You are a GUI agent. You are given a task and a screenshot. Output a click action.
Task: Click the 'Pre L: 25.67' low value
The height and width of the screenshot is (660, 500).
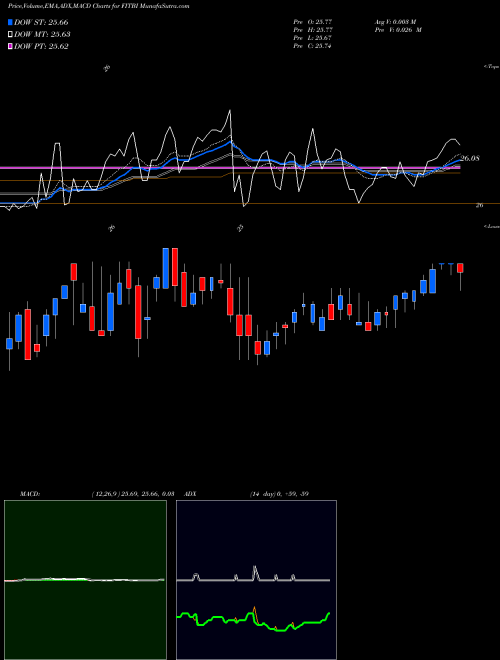(313, 38)
